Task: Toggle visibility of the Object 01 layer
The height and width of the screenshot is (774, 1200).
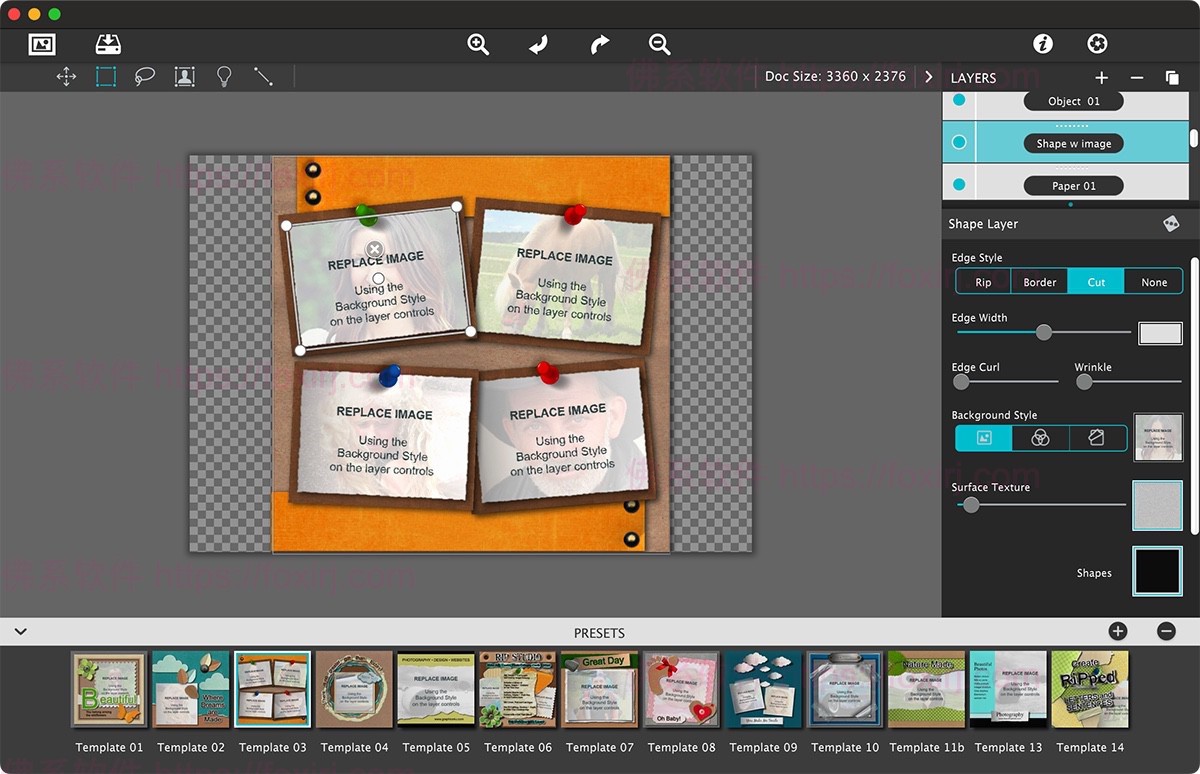Action: [958, 100]
